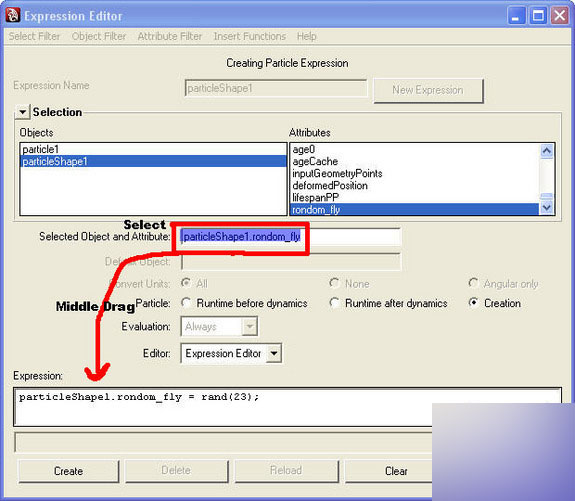
Task: Close the Expression Editor window
Action: pyautogui.click(x=560, y=15)
